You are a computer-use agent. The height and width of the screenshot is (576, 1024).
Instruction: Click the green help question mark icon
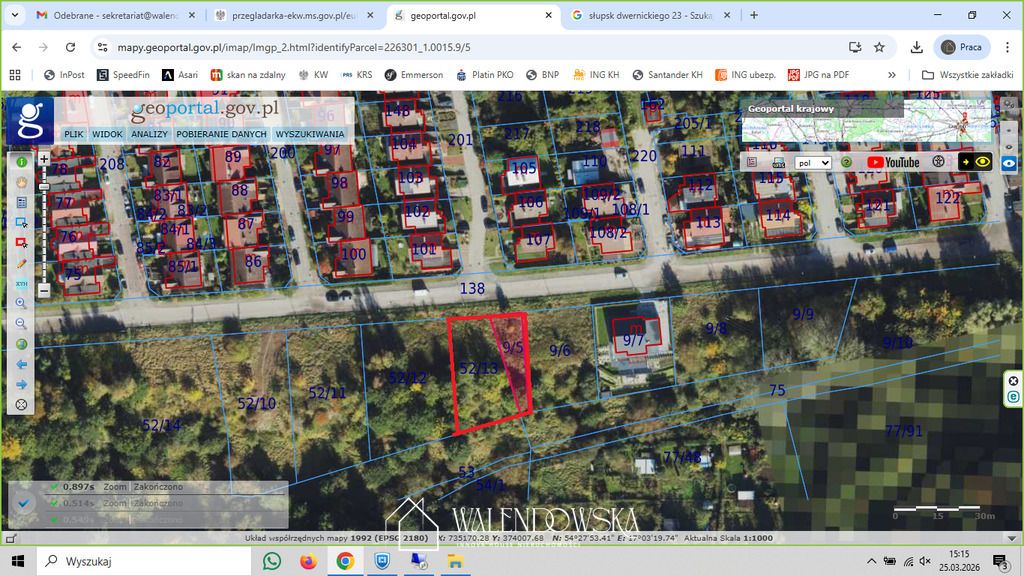pyautogui.click(x=847, y=162)
